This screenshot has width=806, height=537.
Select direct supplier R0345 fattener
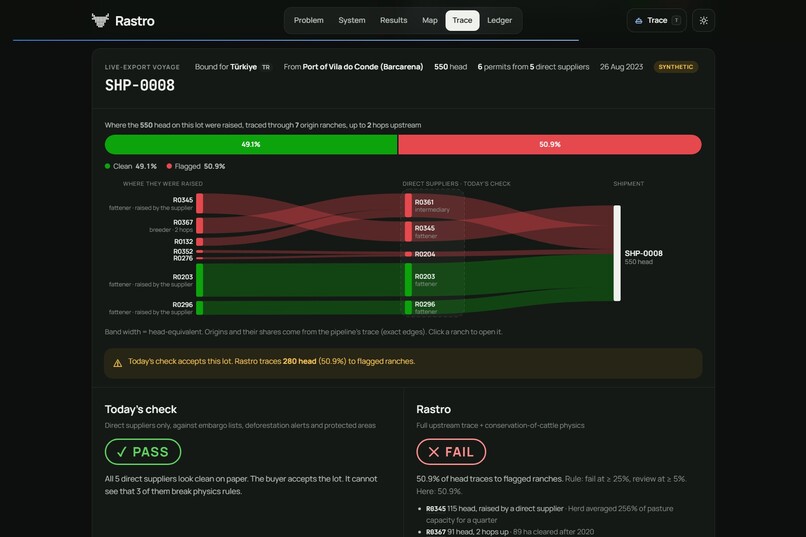[x=408, y=232]
